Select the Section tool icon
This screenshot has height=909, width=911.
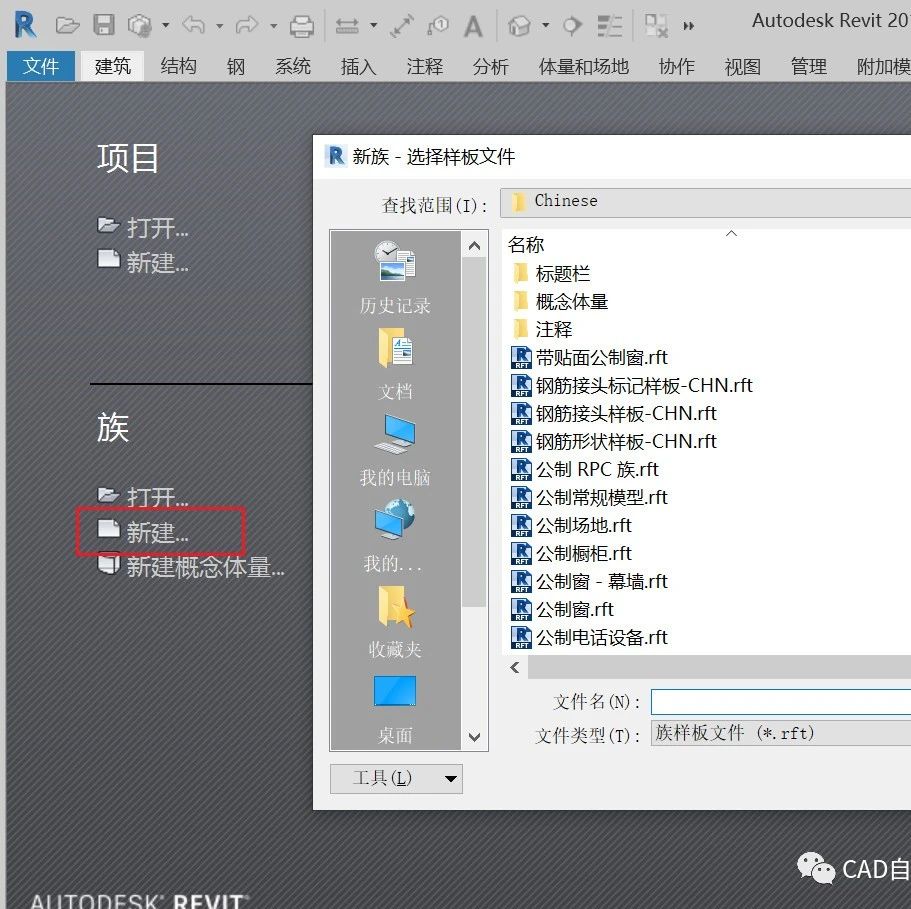572,26
